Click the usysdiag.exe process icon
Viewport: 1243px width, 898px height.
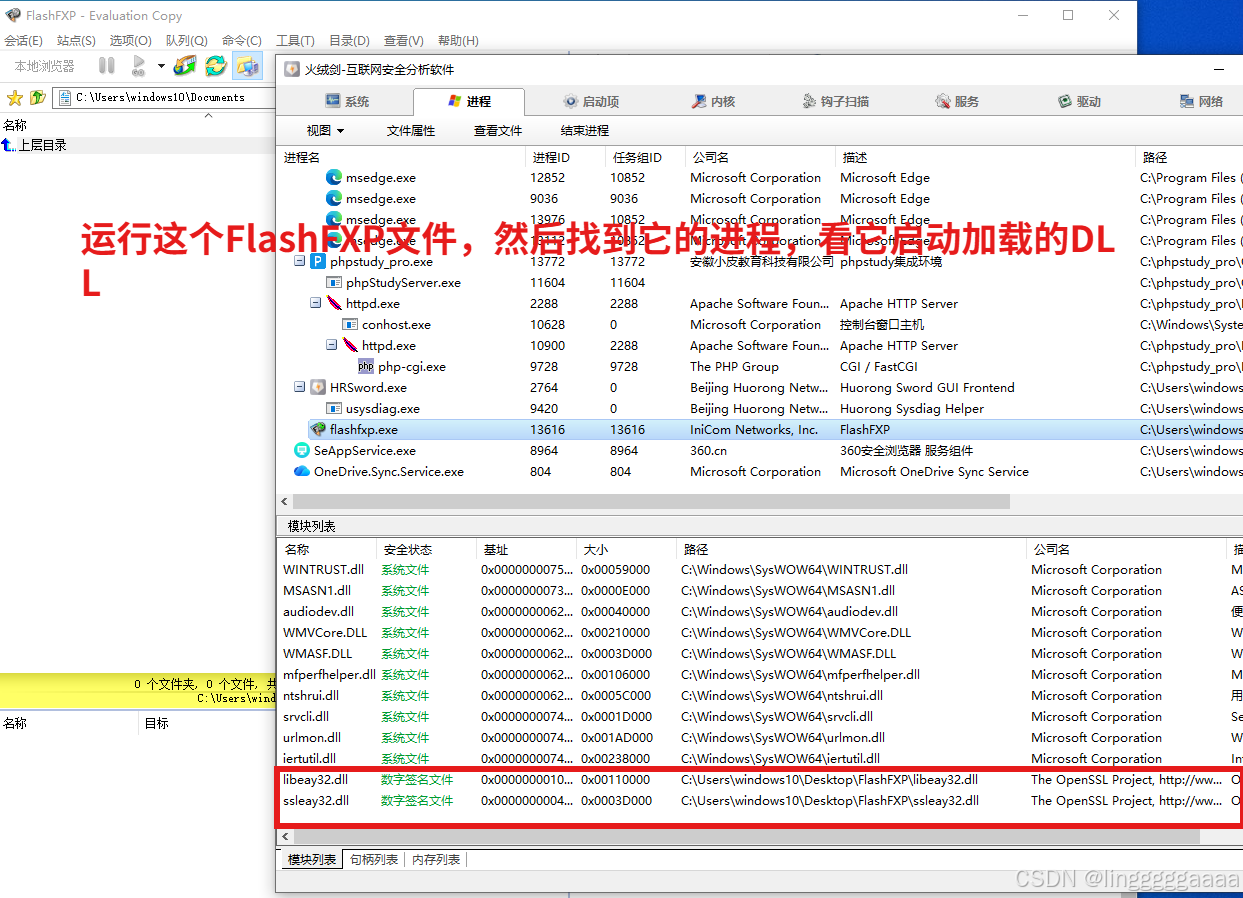pyautogui.click(x=334, y=408)
